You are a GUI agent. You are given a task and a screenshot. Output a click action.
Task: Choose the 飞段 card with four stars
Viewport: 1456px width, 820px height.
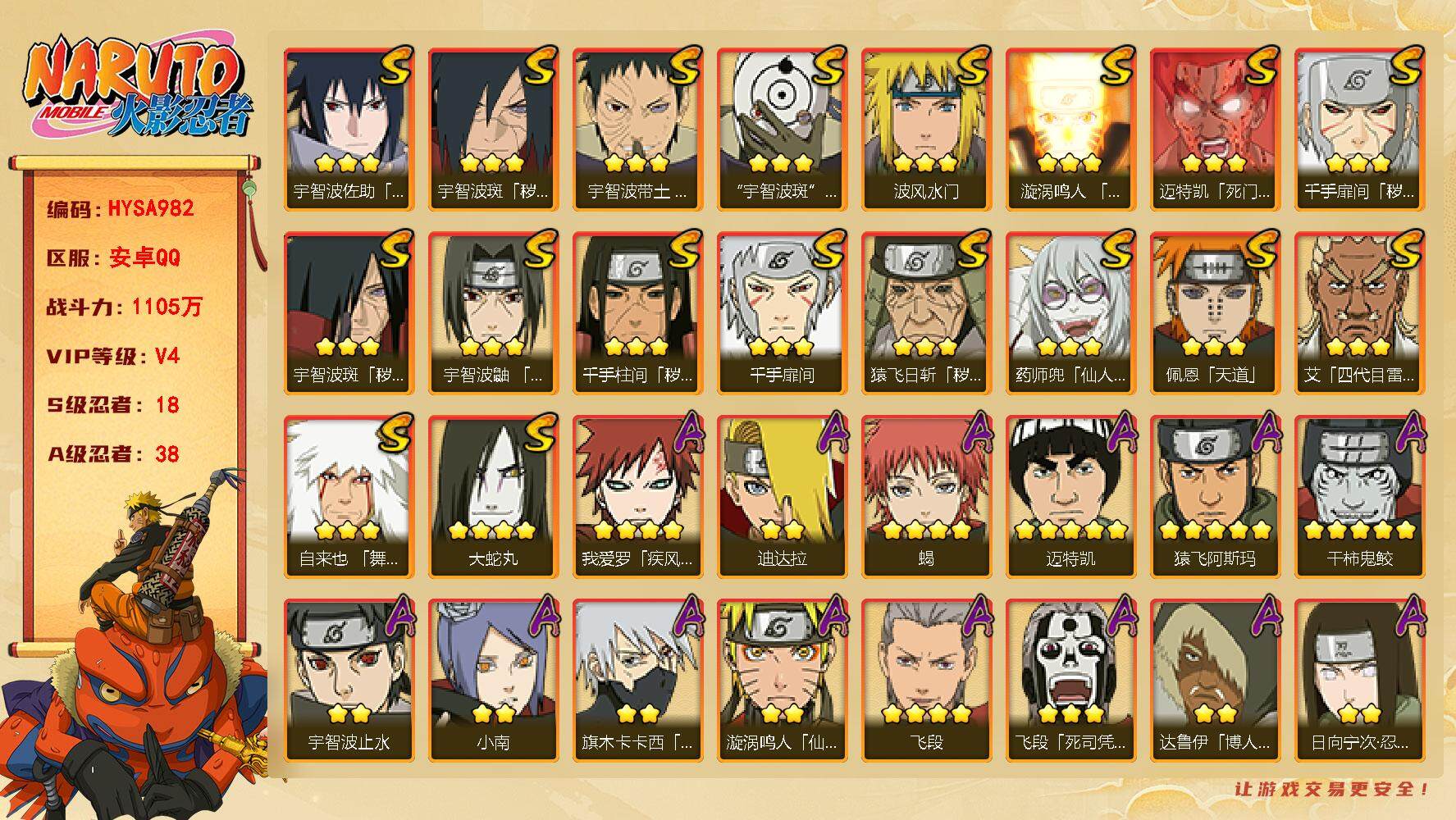coord(926,681)
